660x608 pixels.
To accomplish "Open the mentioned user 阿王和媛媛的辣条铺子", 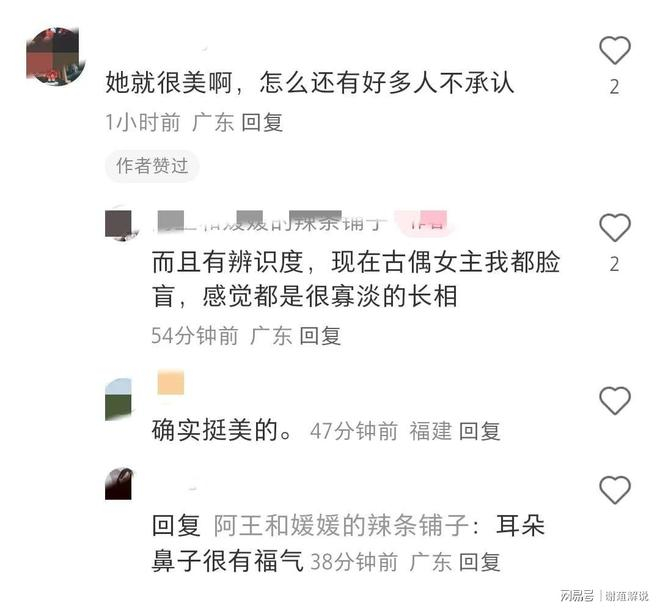I will pos(341,525).
